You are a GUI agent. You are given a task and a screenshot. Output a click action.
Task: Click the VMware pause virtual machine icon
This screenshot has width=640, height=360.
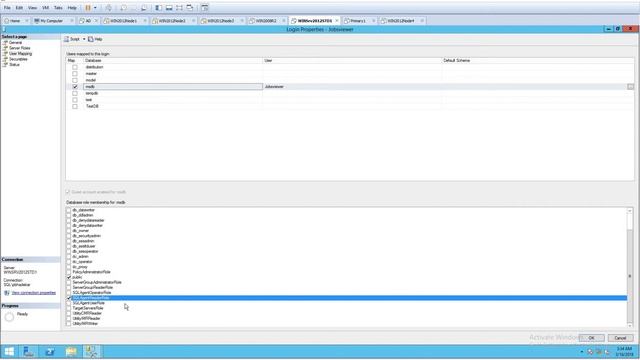click(x=88, y=8)
